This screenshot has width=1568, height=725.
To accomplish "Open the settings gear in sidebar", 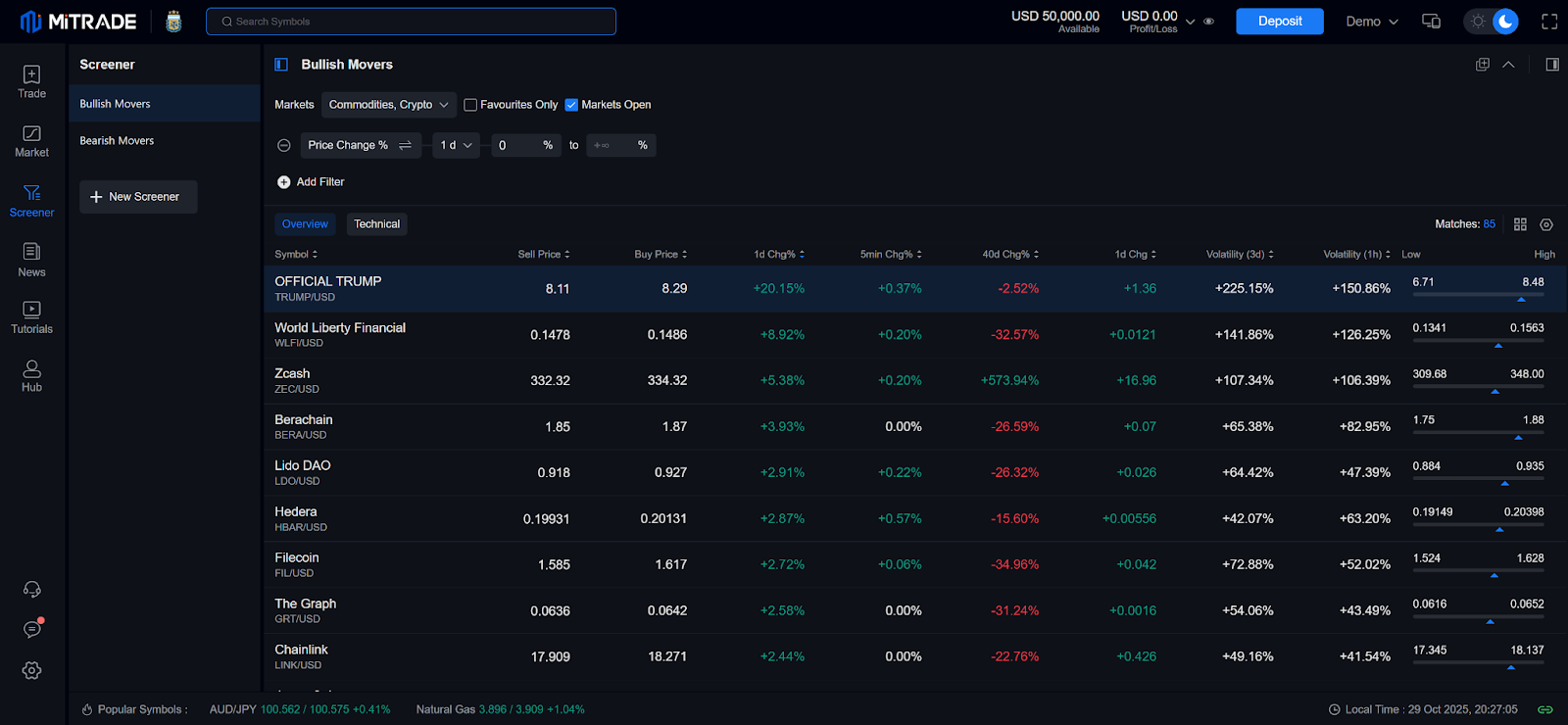I will [31, 670].
